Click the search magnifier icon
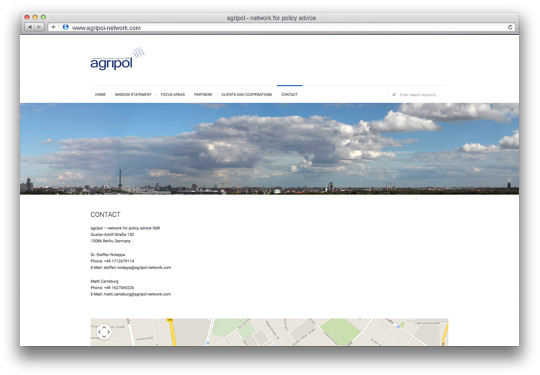The height and width of the screenshot is (375, 540). (394, 94)
